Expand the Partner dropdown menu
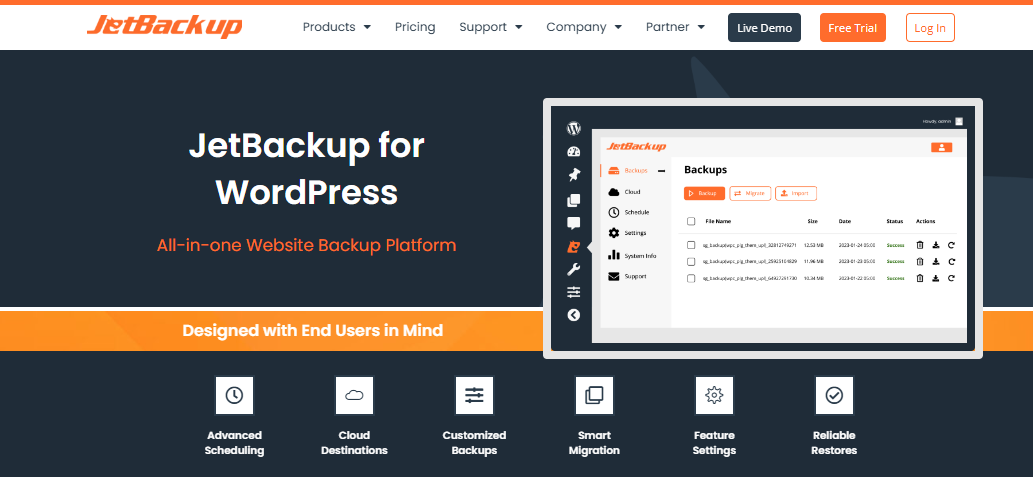This screenshot has width=1033, height=477. tap(675, 27)
